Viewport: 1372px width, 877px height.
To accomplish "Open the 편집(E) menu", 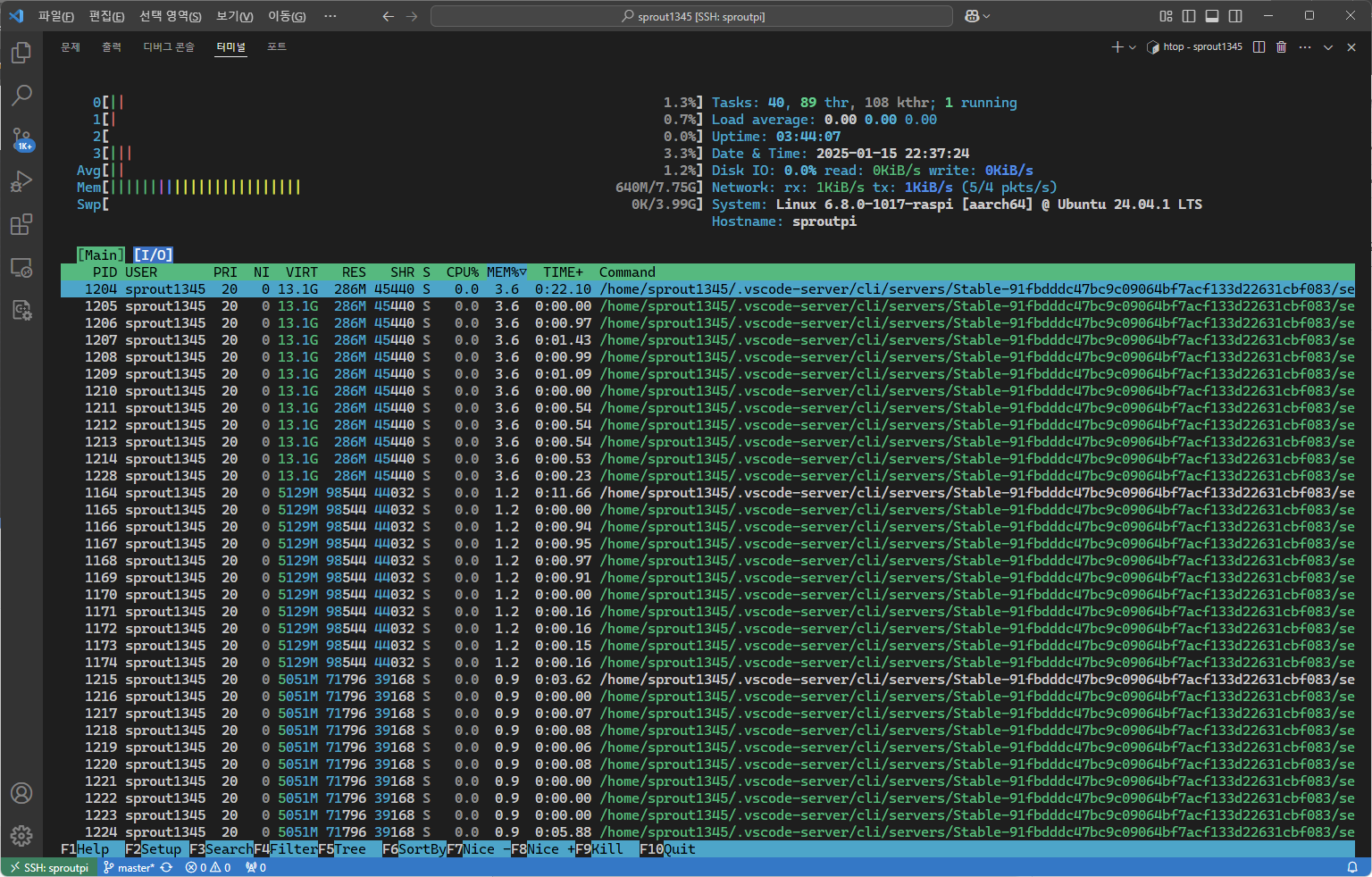I will coord(106,16).
